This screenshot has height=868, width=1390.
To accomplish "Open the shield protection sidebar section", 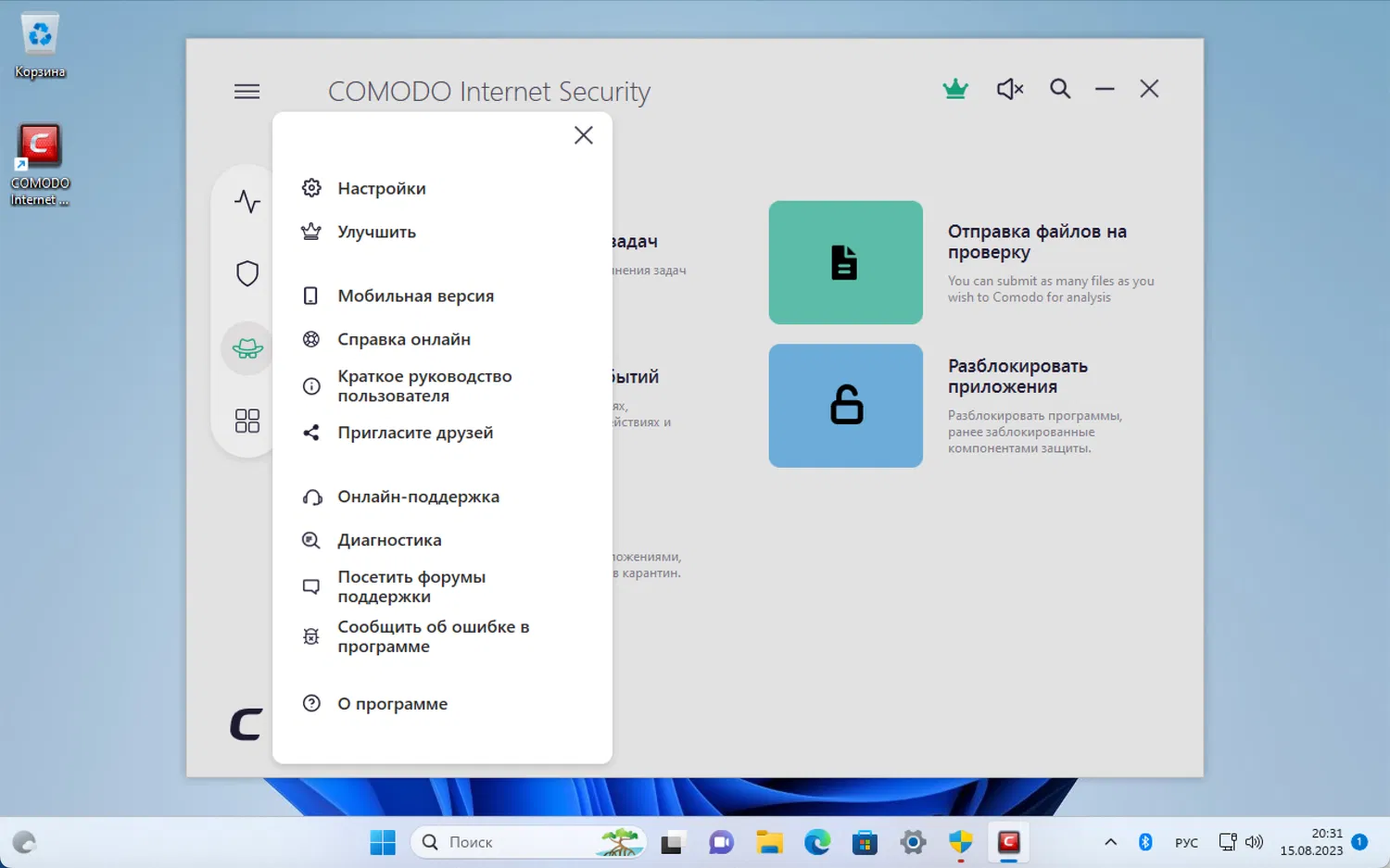I will (x=247, y=273).
